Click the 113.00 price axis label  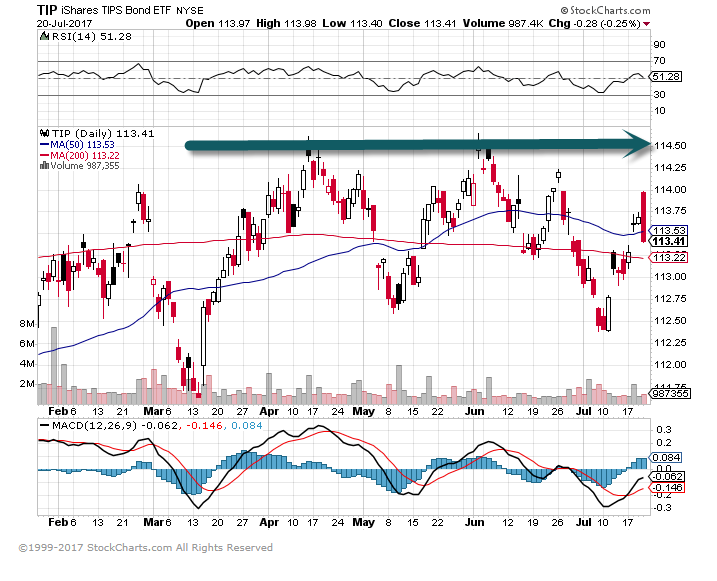[670, 276]
